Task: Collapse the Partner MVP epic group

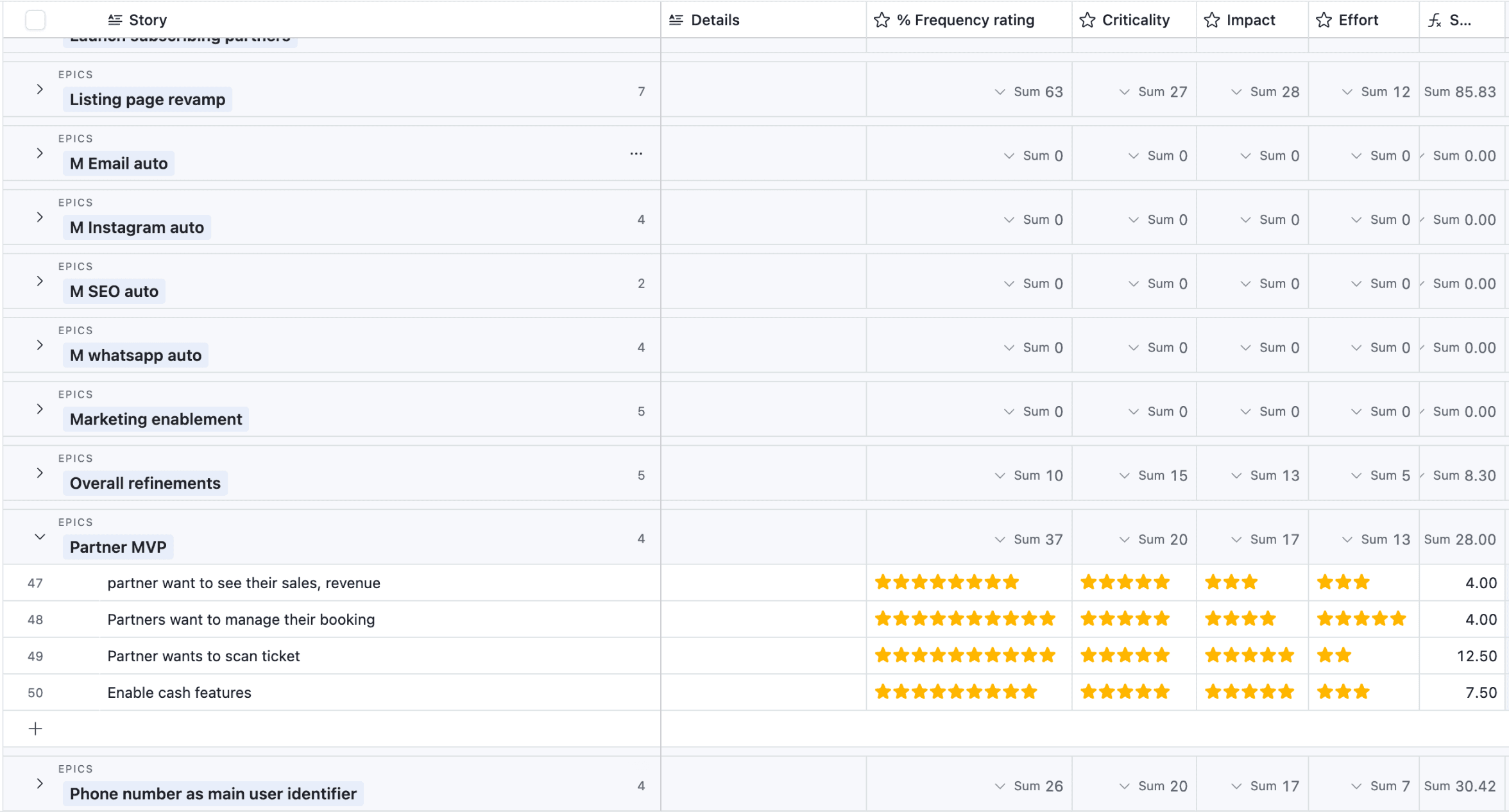Action: tap(40, 537)
